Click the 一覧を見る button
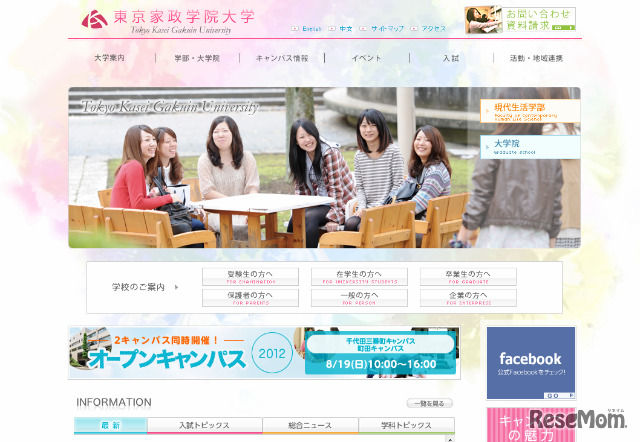The width and height of the screenshot is (640, 442). [x=429, y=403]
